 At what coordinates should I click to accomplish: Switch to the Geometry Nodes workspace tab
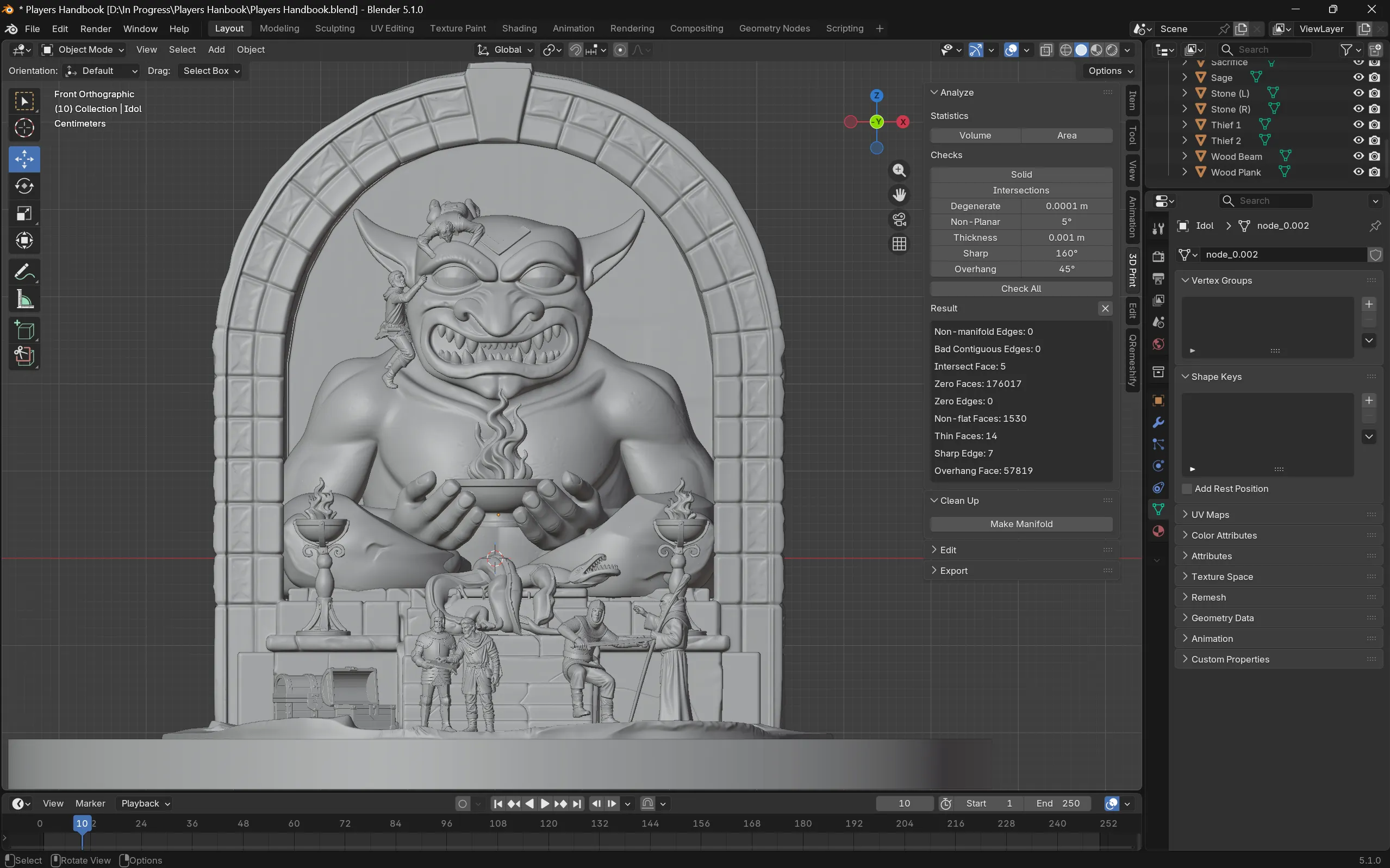(x=775, y=29)
